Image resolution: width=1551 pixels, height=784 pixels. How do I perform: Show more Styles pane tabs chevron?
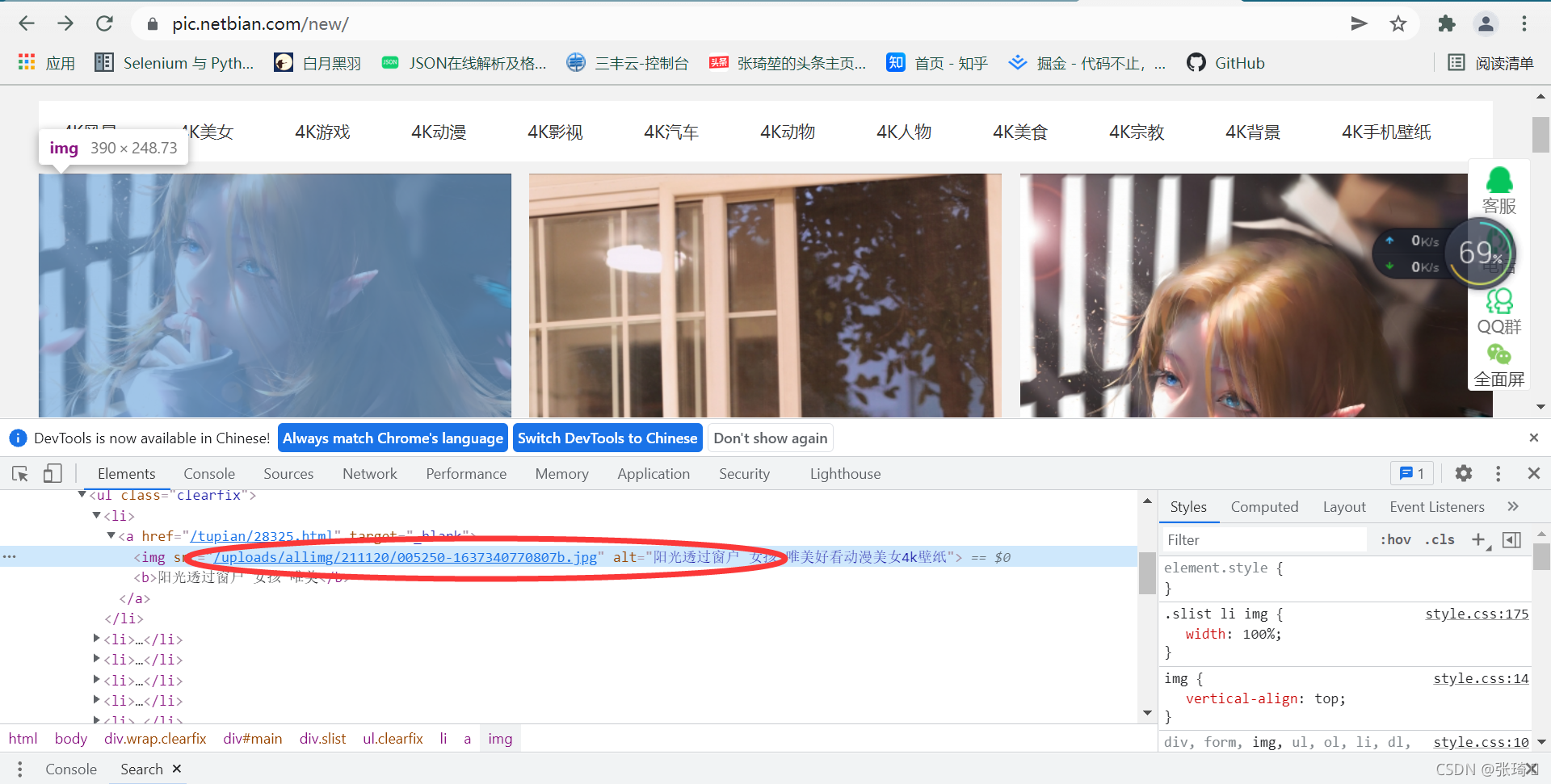pyautogui.click(x=1513, y=506)
